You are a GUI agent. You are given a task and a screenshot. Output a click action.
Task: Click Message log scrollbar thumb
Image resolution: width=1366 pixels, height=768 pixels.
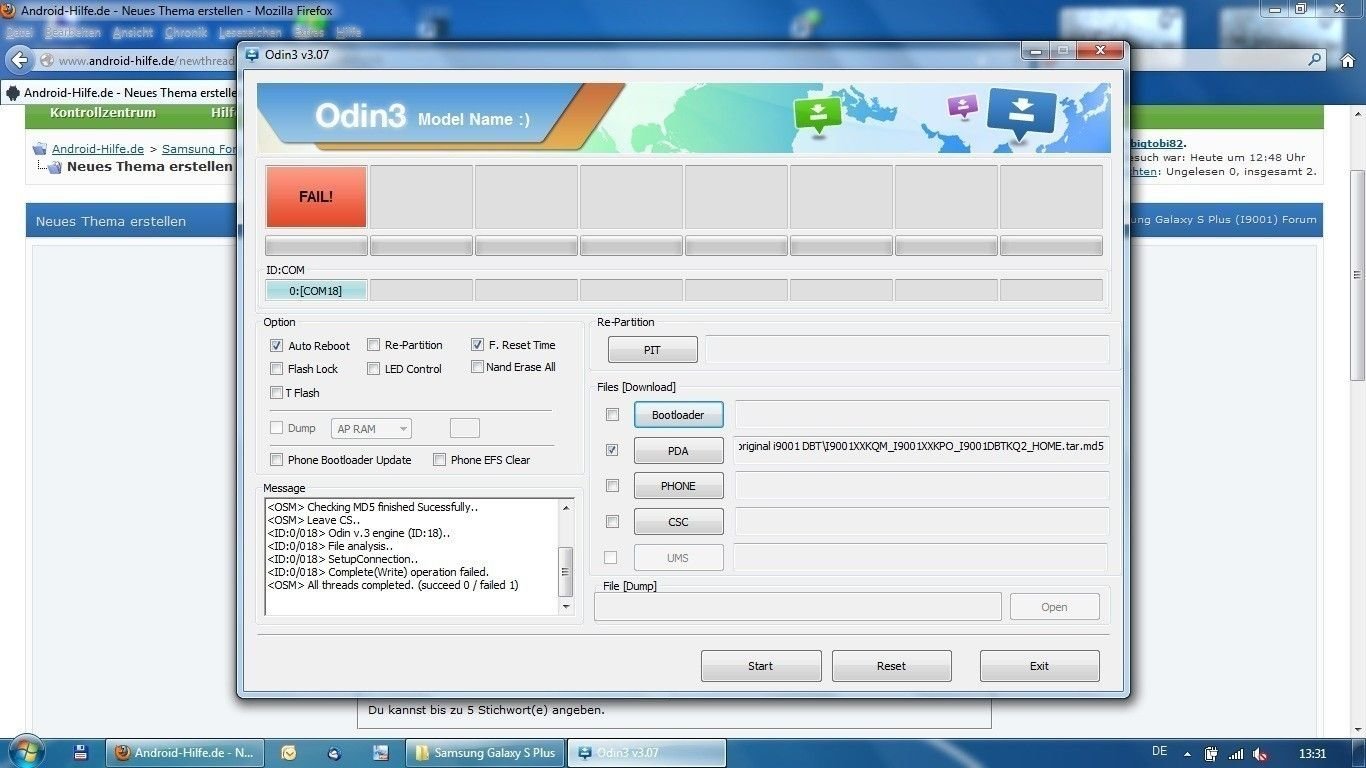tap(566, 571)
